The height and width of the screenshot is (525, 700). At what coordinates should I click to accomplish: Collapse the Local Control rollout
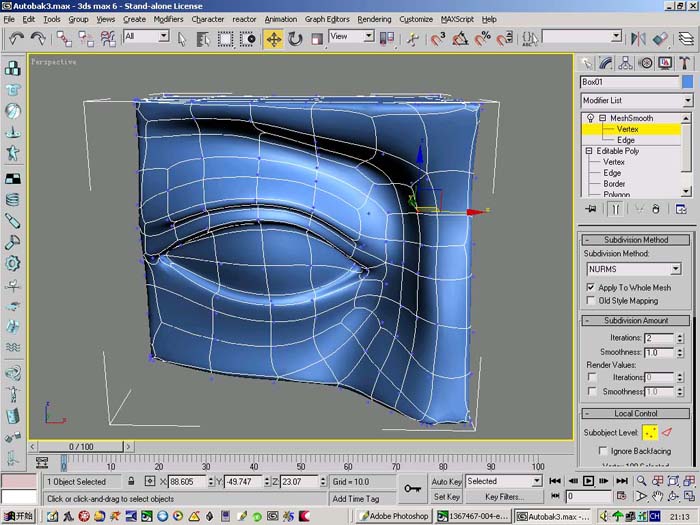pyautogui.click(x=636, y=413)
